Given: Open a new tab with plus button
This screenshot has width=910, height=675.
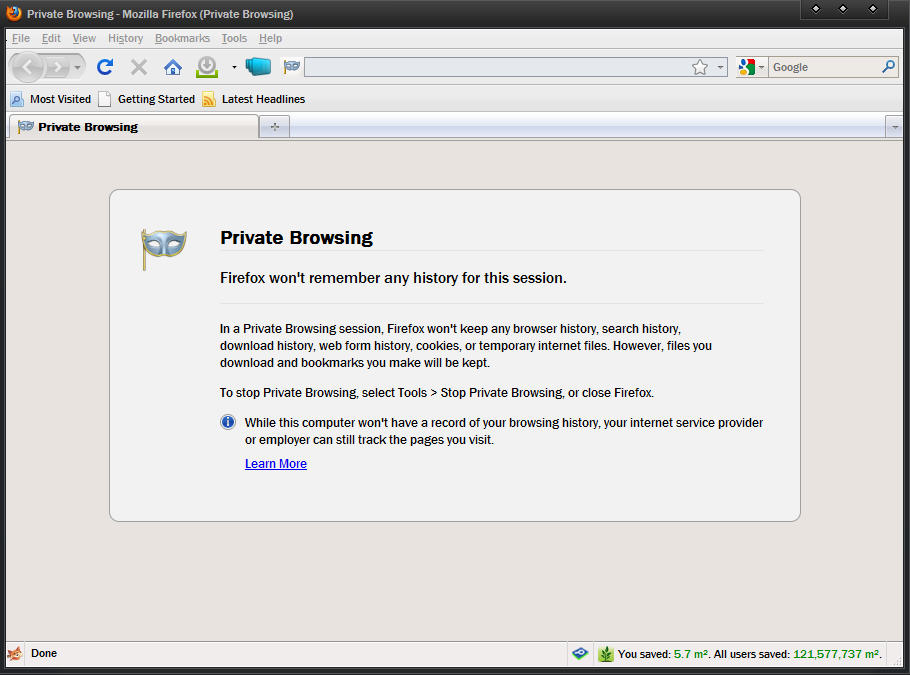Looking at the screenshot, I should click(x=275, y=127).
